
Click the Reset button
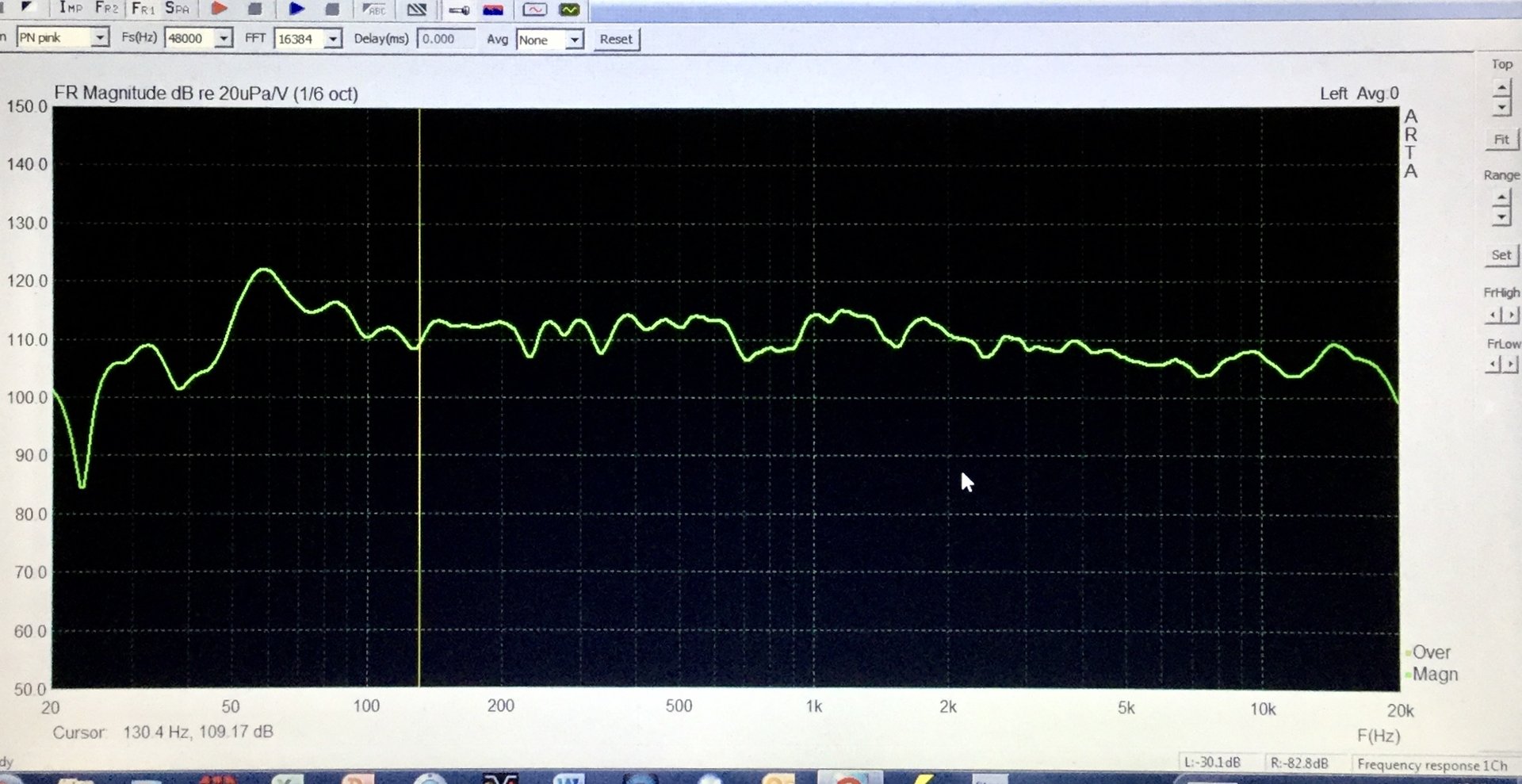[x=616, y=40]
